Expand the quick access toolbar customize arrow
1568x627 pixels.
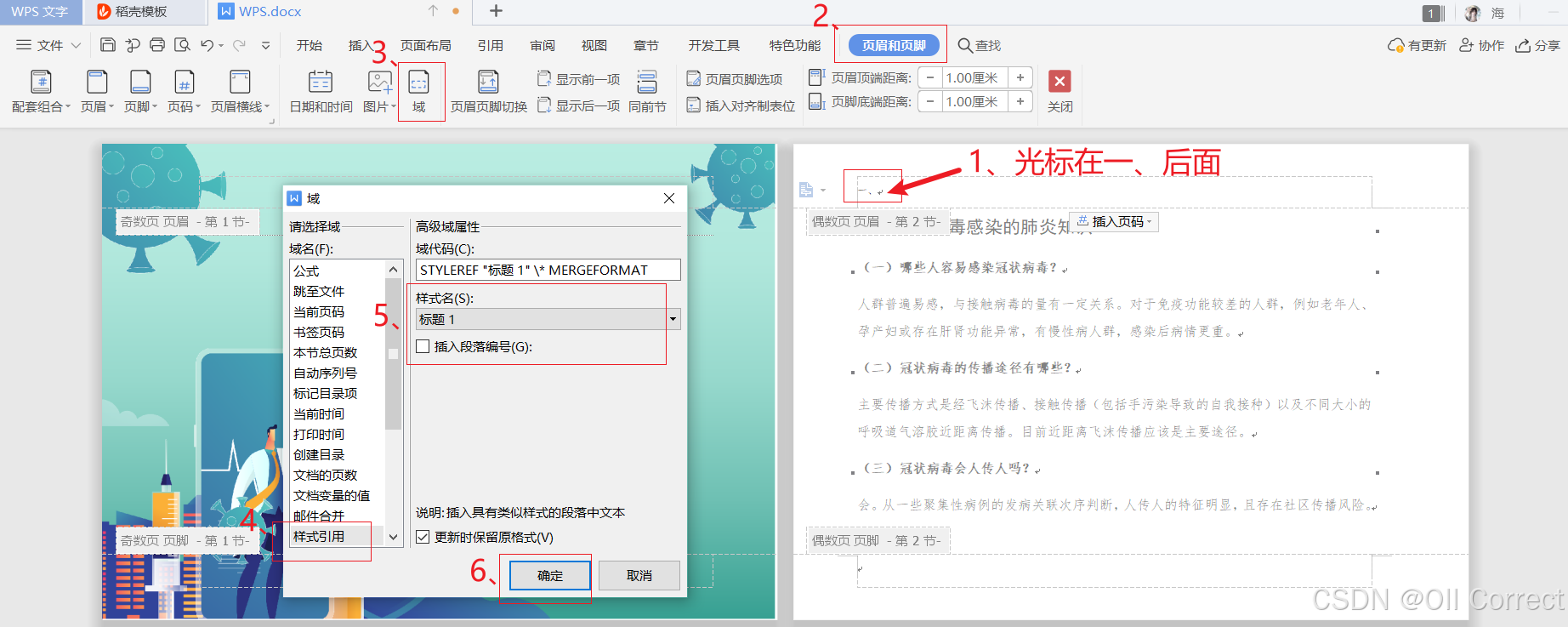pyautogui.click(x=266, y=46)
